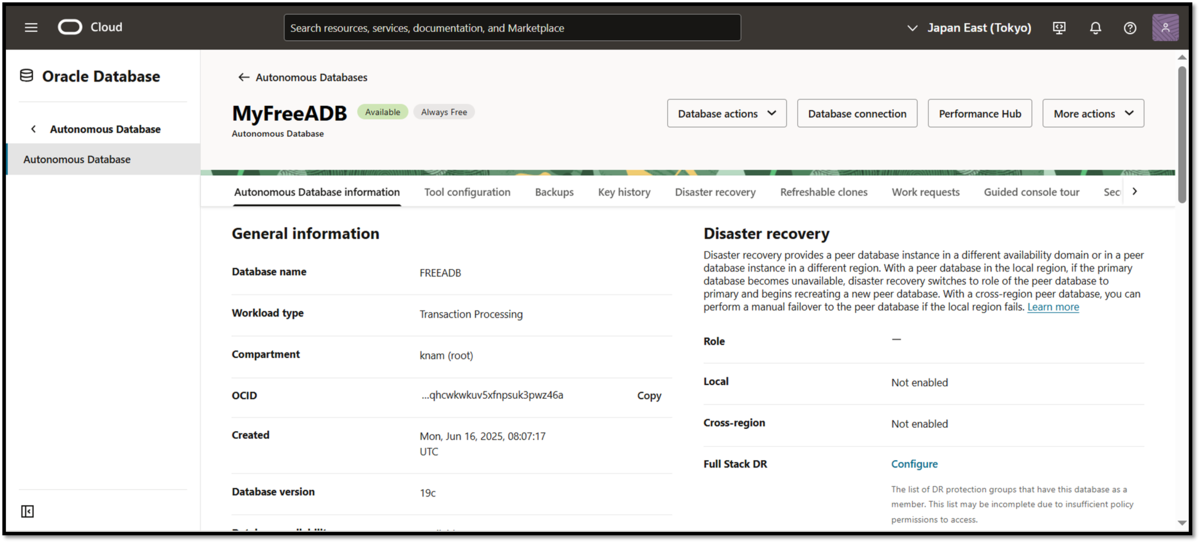The width and height of the screenshot is (1200, 543).
Task: Click the Transaction Processing workload value
Action: click(x=471, y=314)
